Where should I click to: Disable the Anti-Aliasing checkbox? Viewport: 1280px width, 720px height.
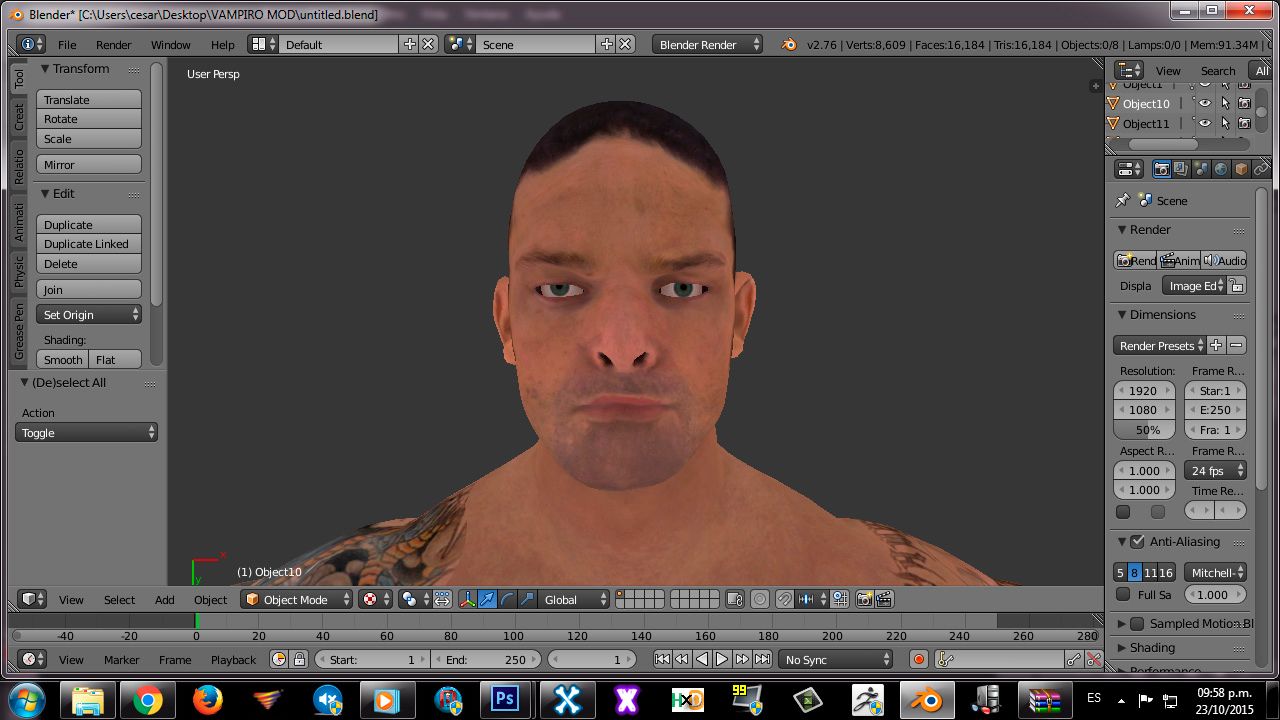(1137, 542)
